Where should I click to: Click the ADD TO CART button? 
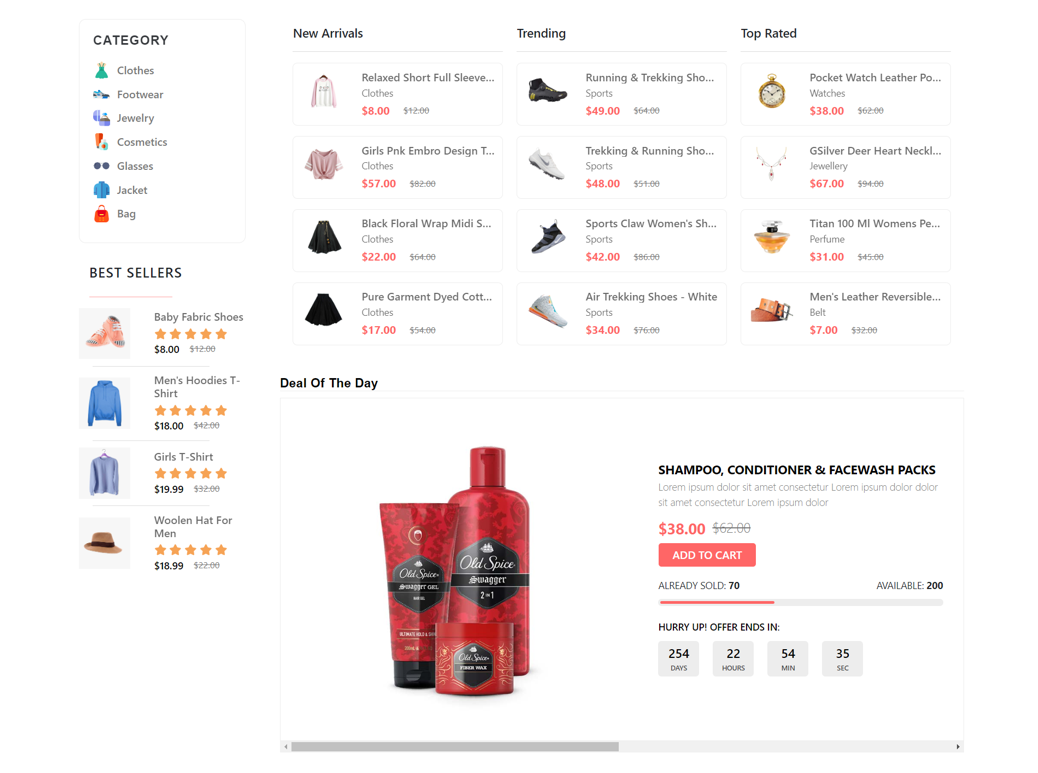coord(707,555)
